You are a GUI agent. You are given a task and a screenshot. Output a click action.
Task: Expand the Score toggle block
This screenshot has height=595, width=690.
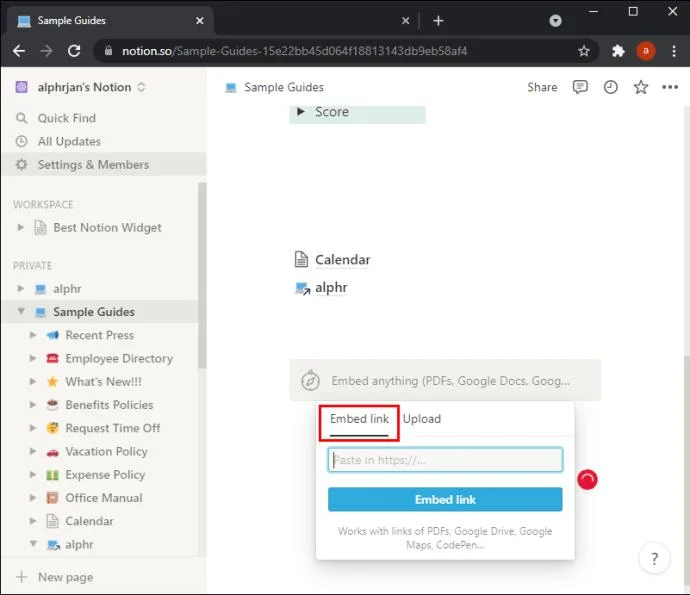click(301, 112)
